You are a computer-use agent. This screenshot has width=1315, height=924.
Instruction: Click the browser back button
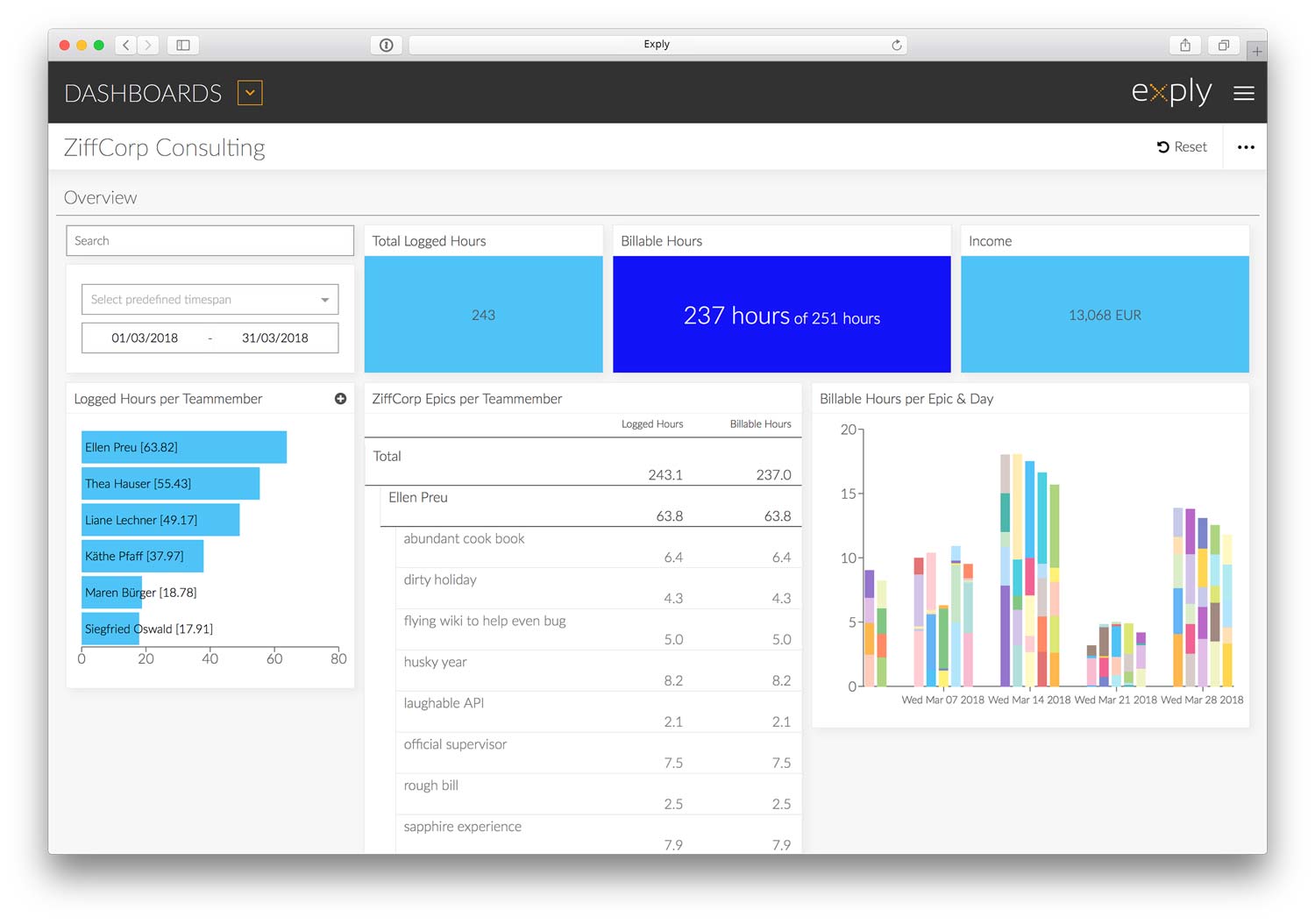click(x=126, y=45)
